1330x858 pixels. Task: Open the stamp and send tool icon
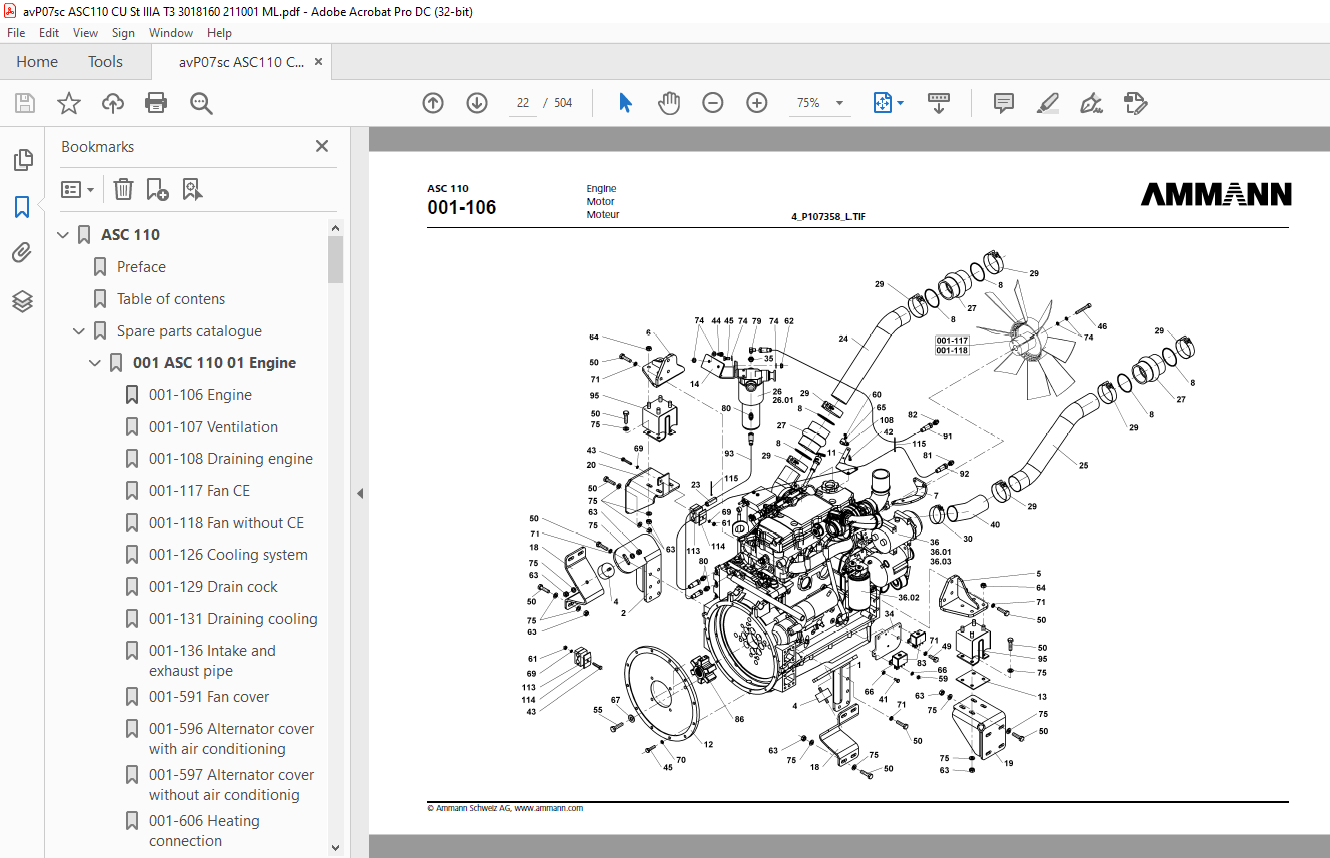[1136, 103]
